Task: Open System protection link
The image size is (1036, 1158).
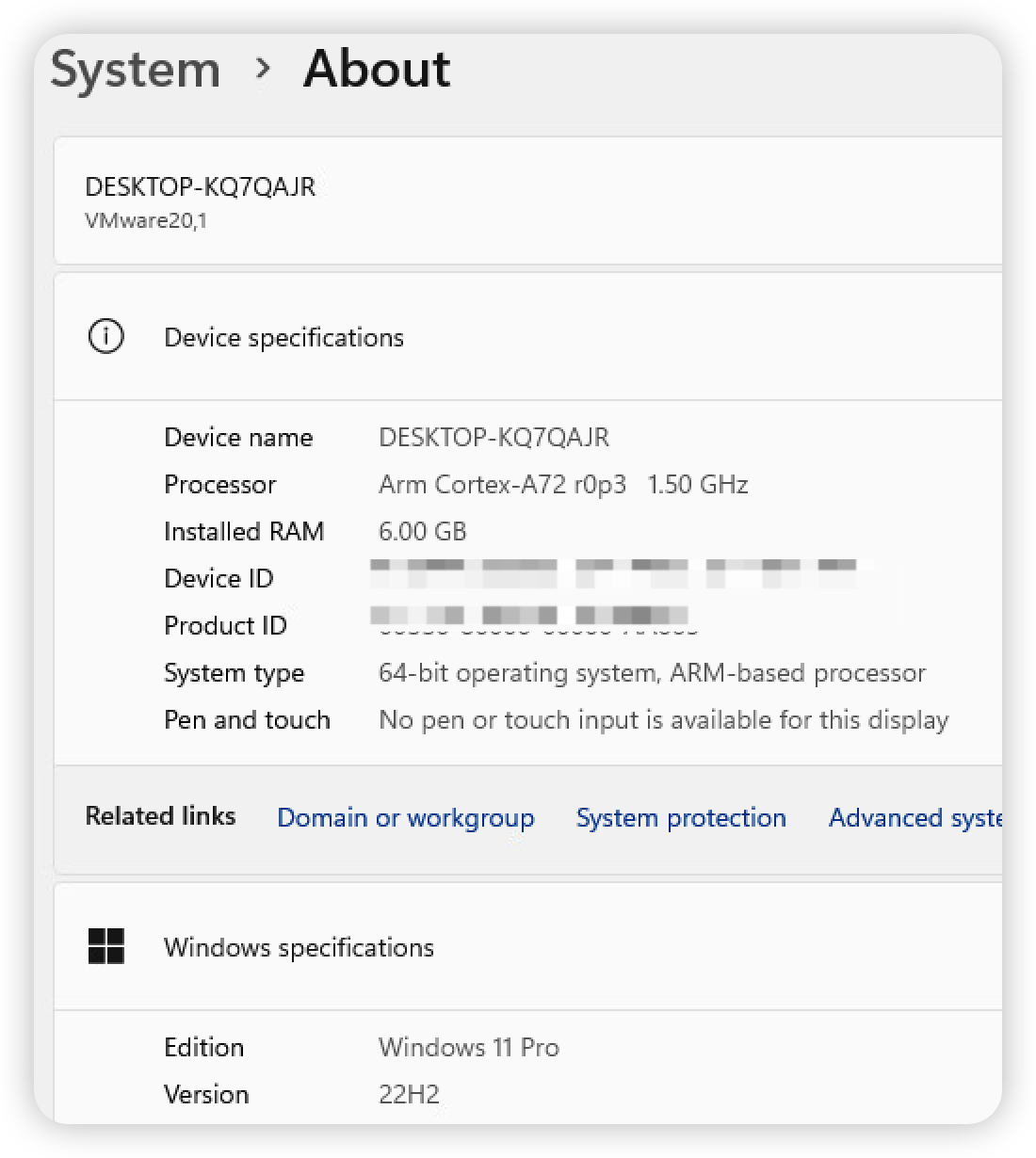Action: (x=681, y=817)
